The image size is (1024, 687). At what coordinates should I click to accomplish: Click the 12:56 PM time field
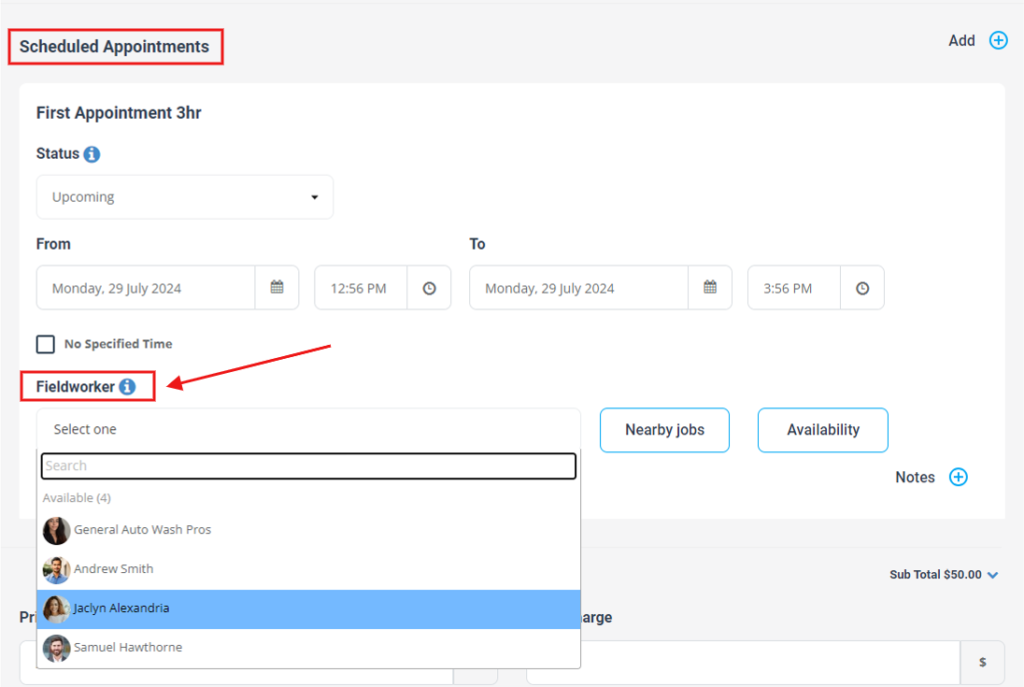pos(360,287)
